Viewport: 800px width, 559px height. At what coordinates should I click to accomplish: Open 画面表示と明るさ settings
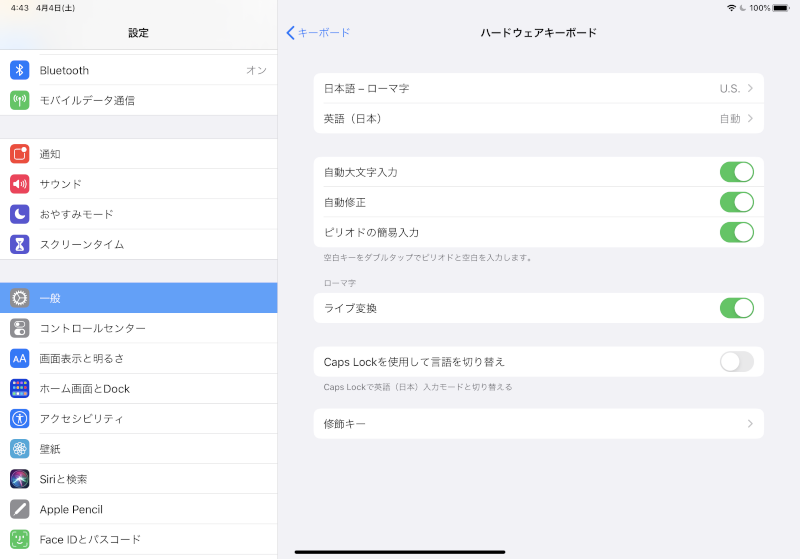(138, 358)
